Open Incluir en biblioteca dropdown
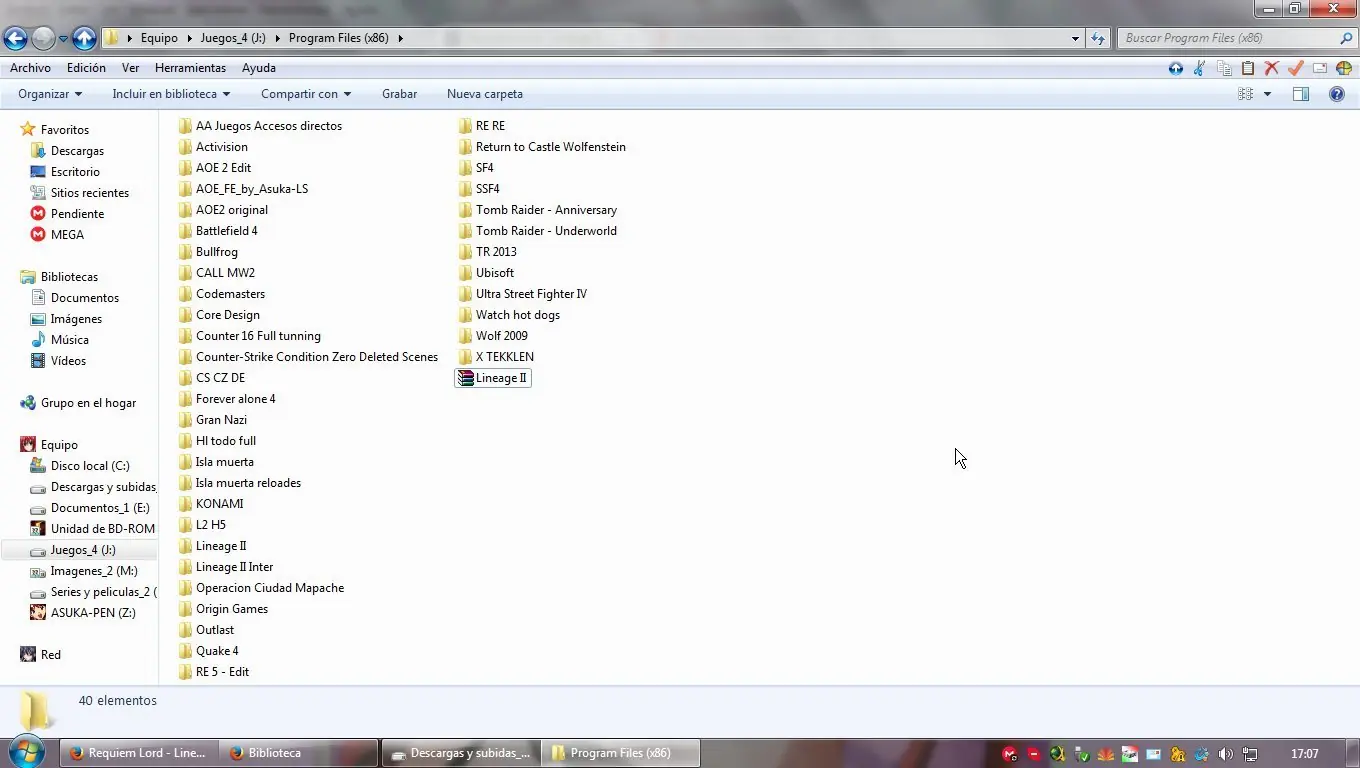The width and height of the screenshot is (1360, 768). (171, 94)
